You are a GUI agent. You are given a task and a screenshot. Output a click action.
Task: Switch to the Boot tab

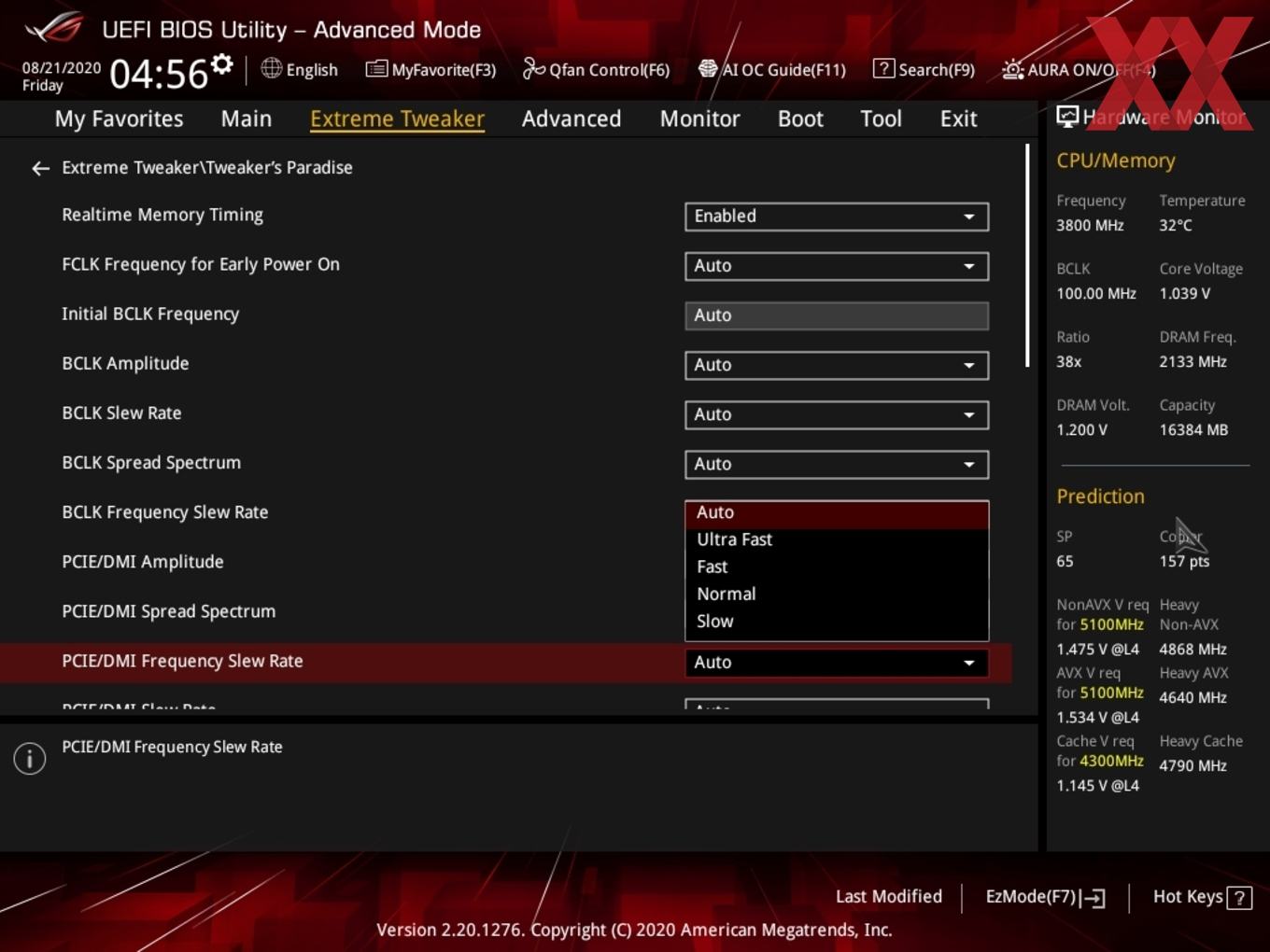coord(800,119)
